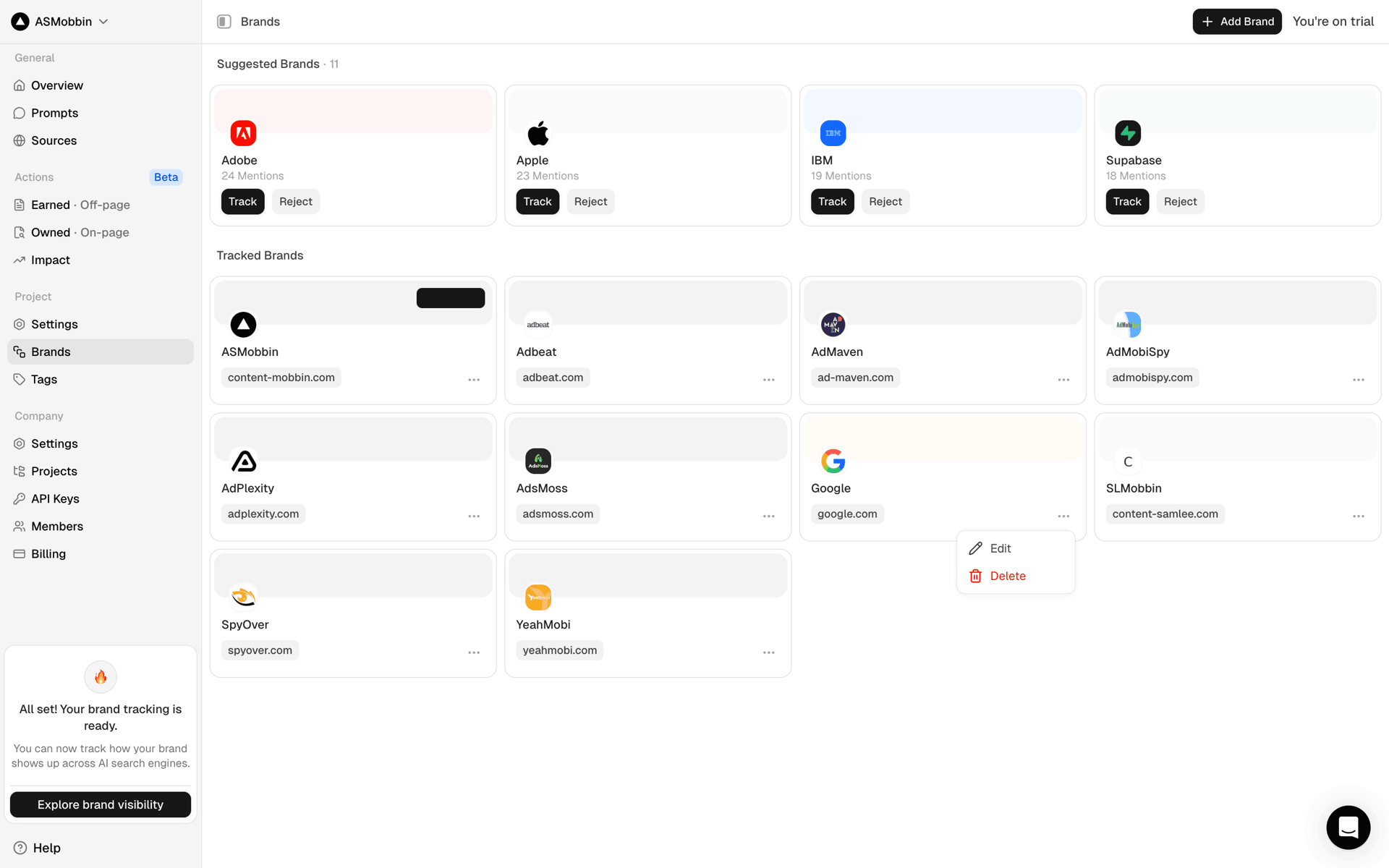Open more options for AdPlexity brand
Image resolution: width=1389 pixels, height=868 pixels.
click(x=474, y=516)
